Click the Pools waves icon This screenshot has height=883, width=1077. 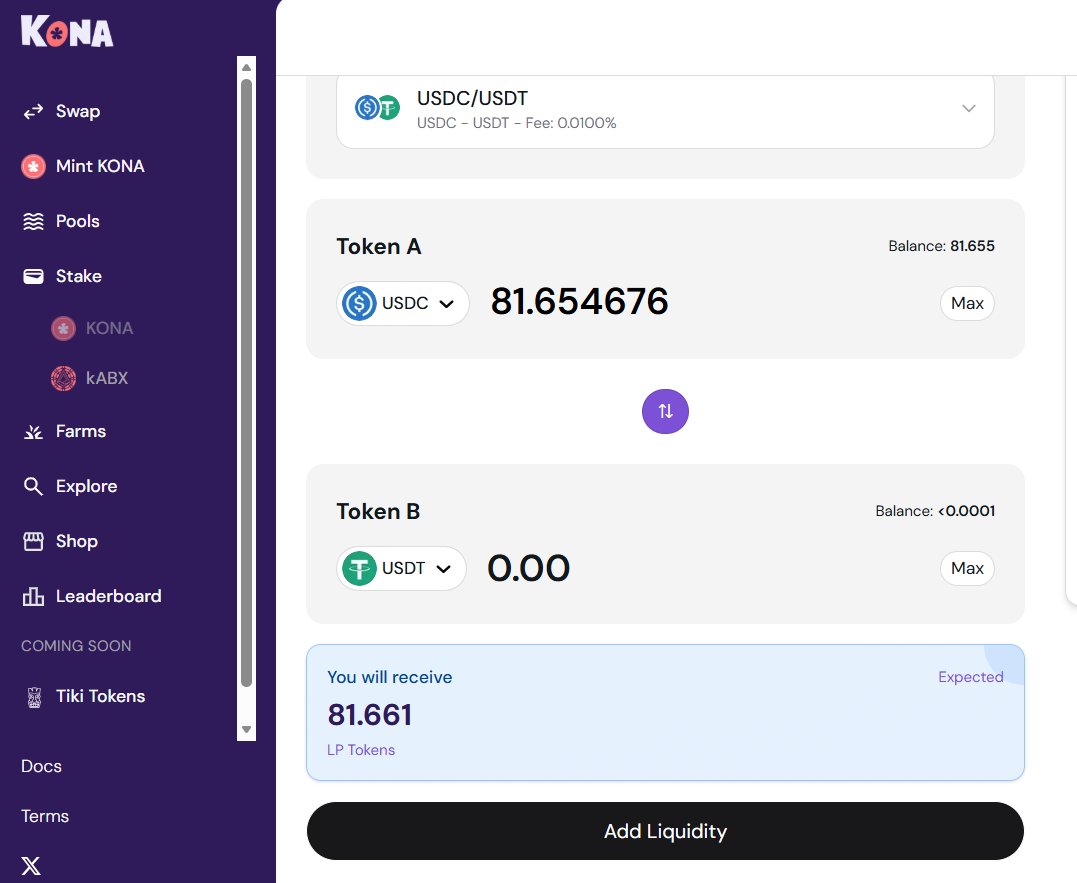tap(33, 221)
